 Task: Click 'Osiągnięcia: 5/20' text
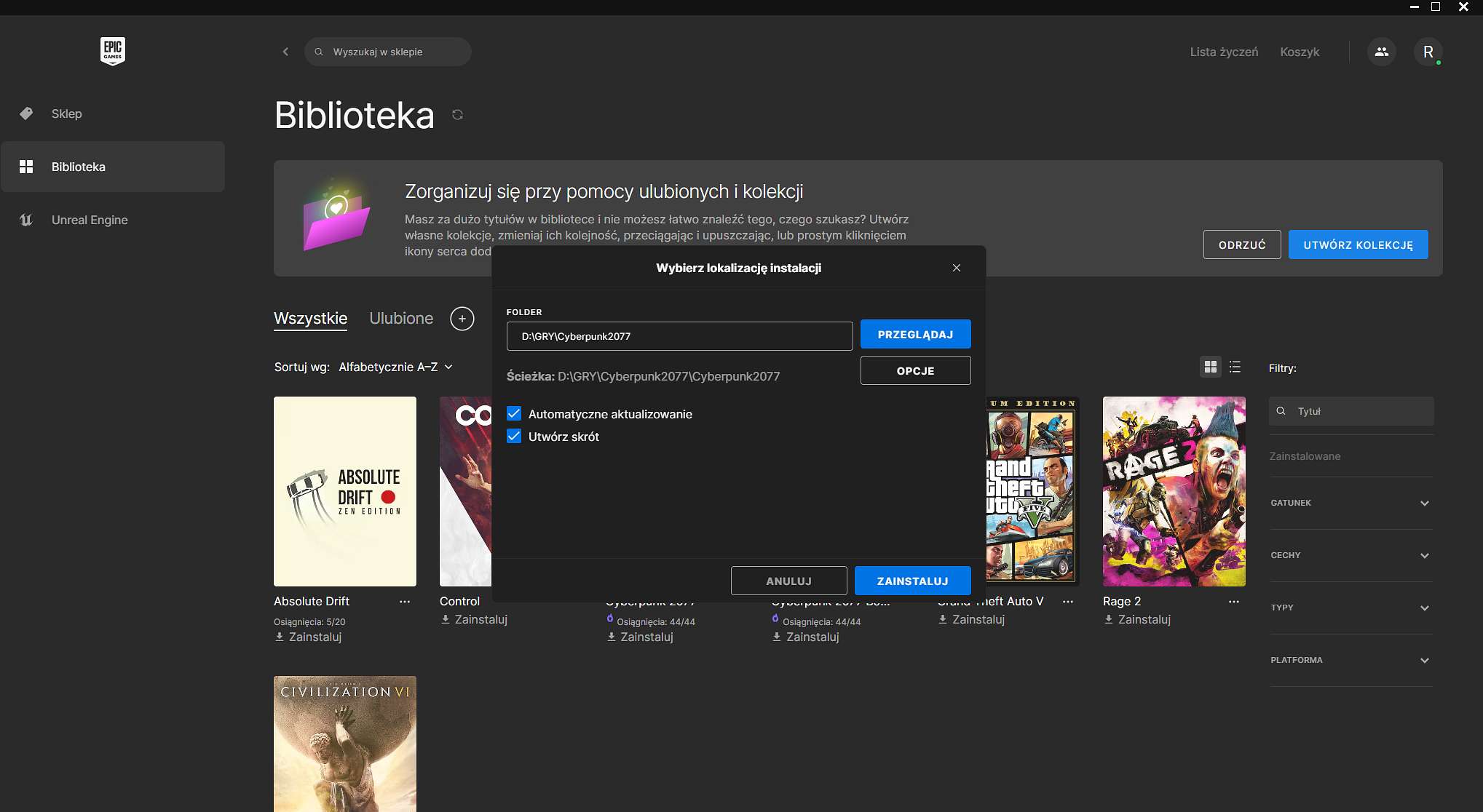pyautogui.click(x=309, y=622)
